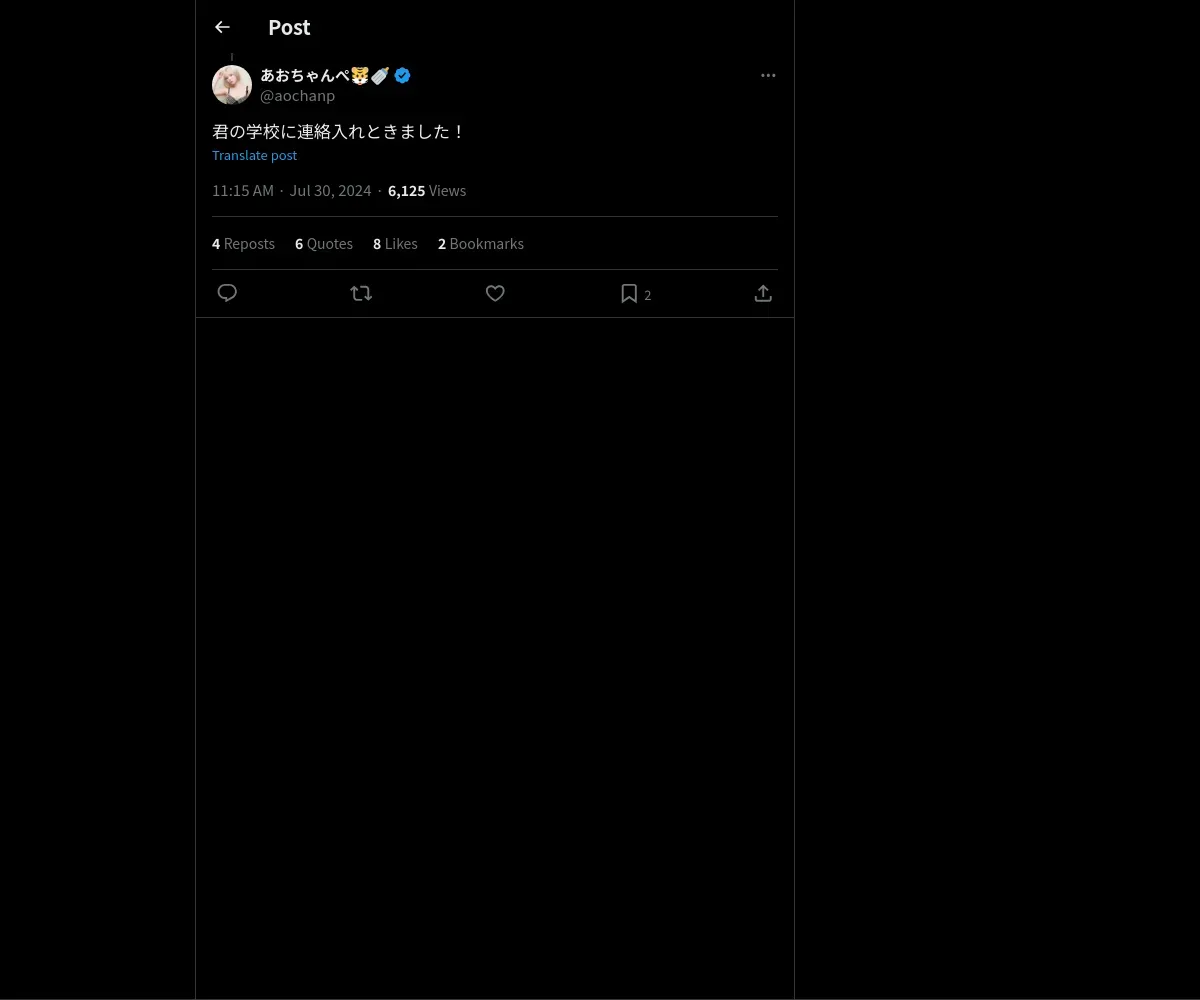Open the @aochanp handle link
1200x1000 pixels.
[x=297, y=96]
